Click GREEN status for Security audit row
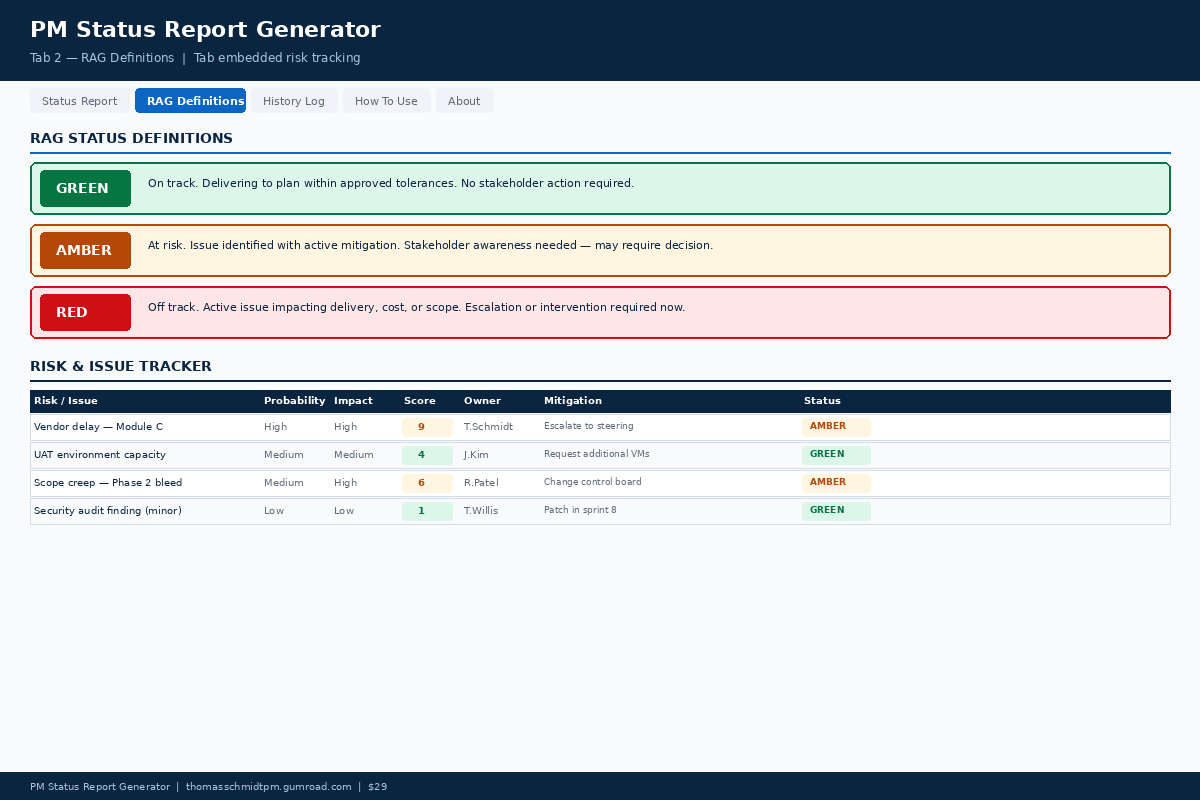1200x800 pixels. [835, 511]
